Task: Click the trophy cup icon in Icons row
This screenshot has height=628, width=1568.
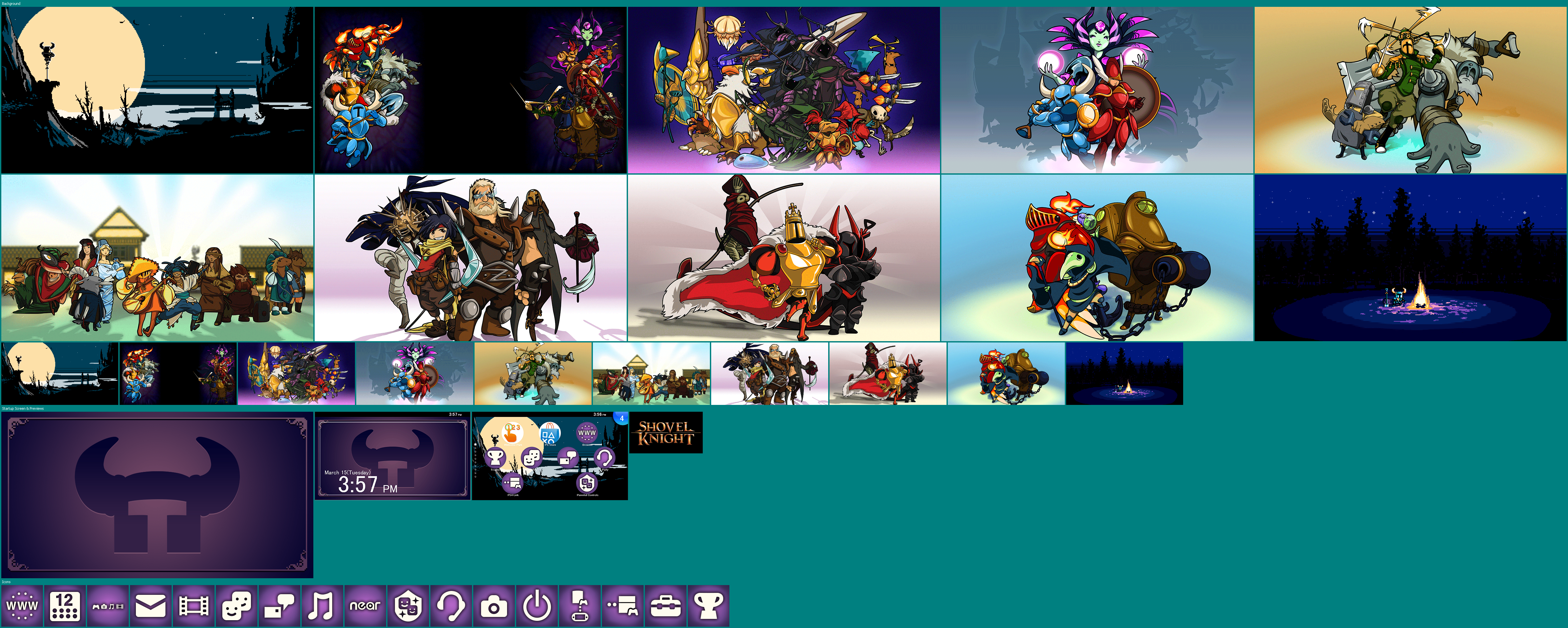Action: click(709, 606)
